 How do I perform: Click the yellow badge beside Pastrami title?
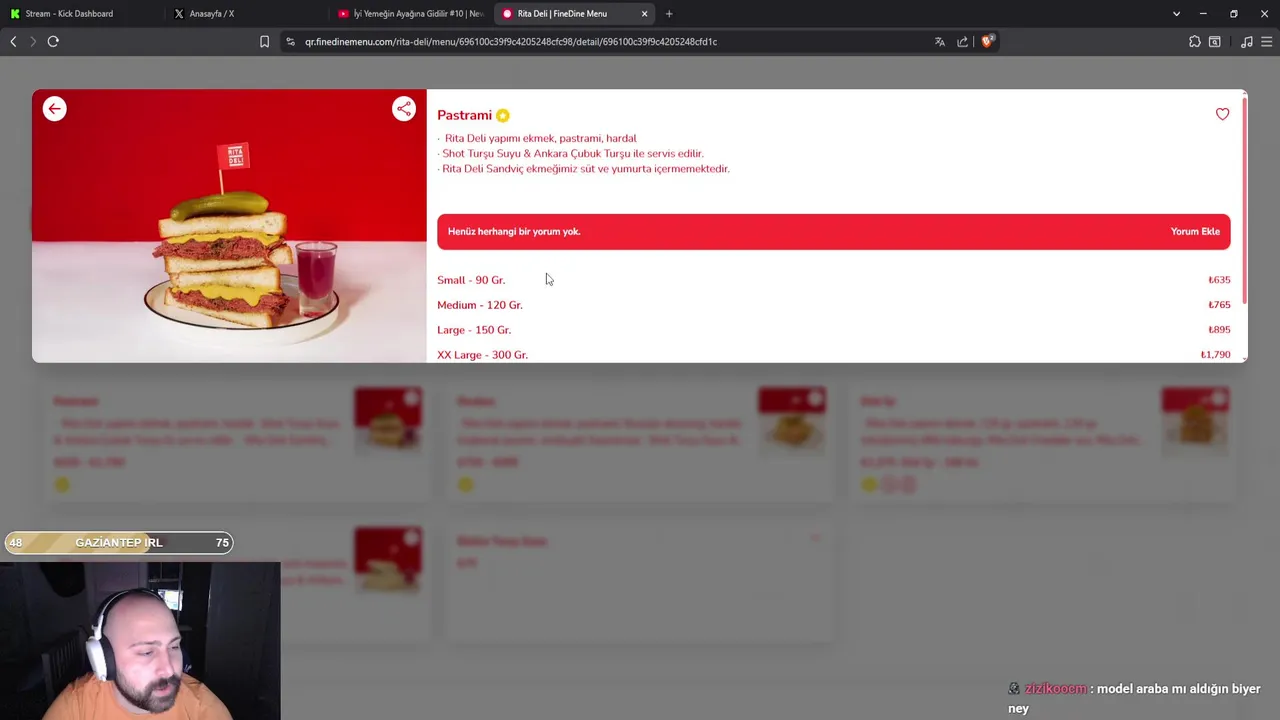coord(503,116)
